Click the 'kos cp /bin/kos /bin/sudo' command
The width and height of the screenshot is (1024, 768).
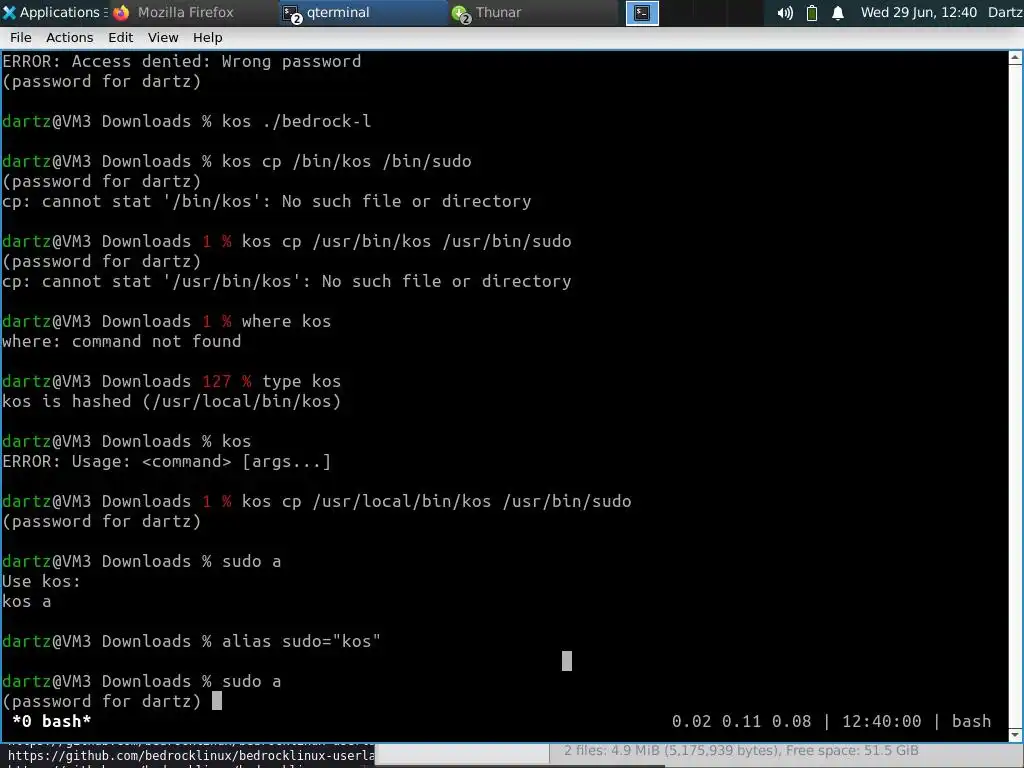[x=347, y=161]
